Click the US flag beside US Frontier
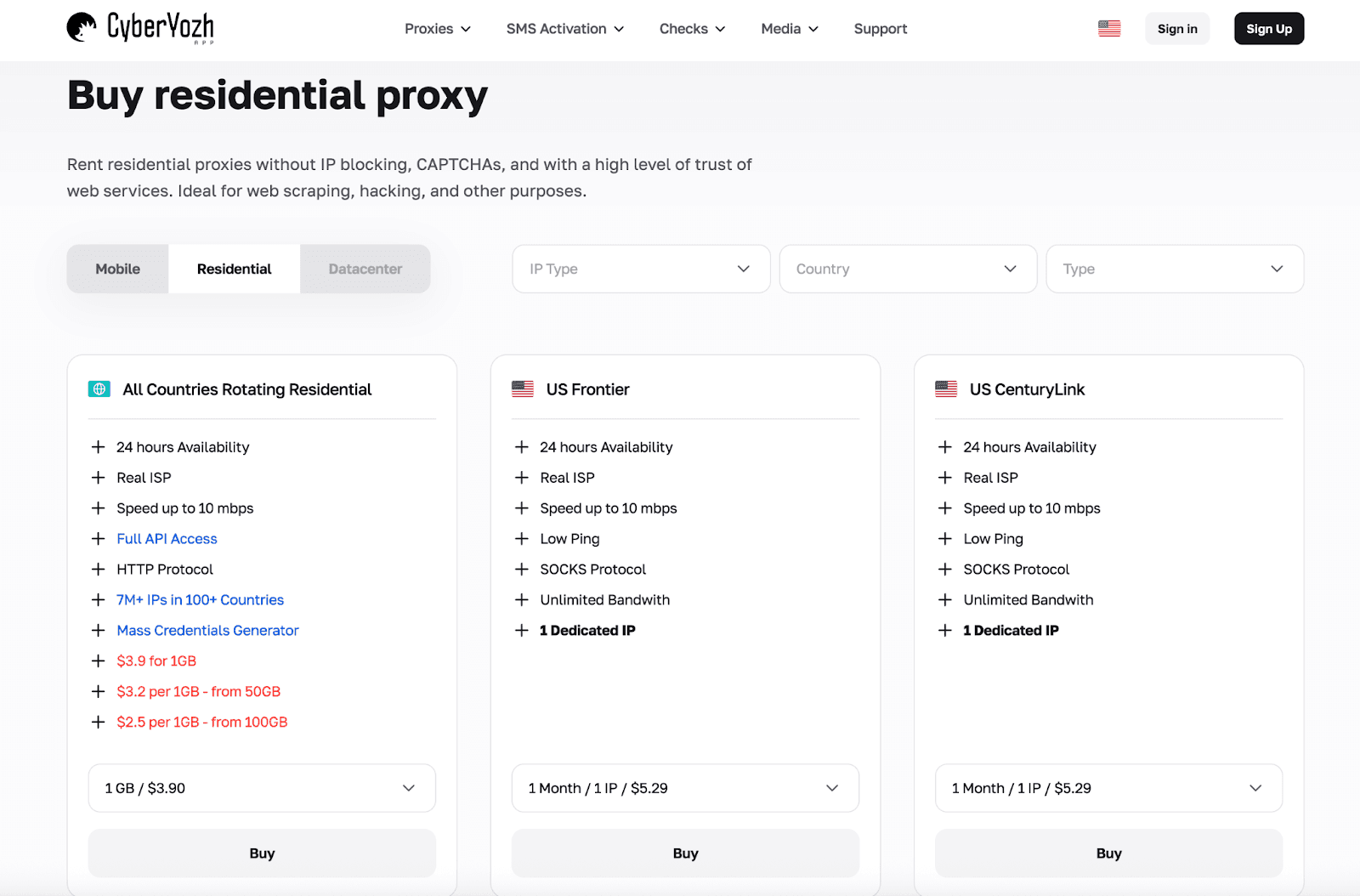The width and height of the screenshot is (1360, 896). pos(523,389)
